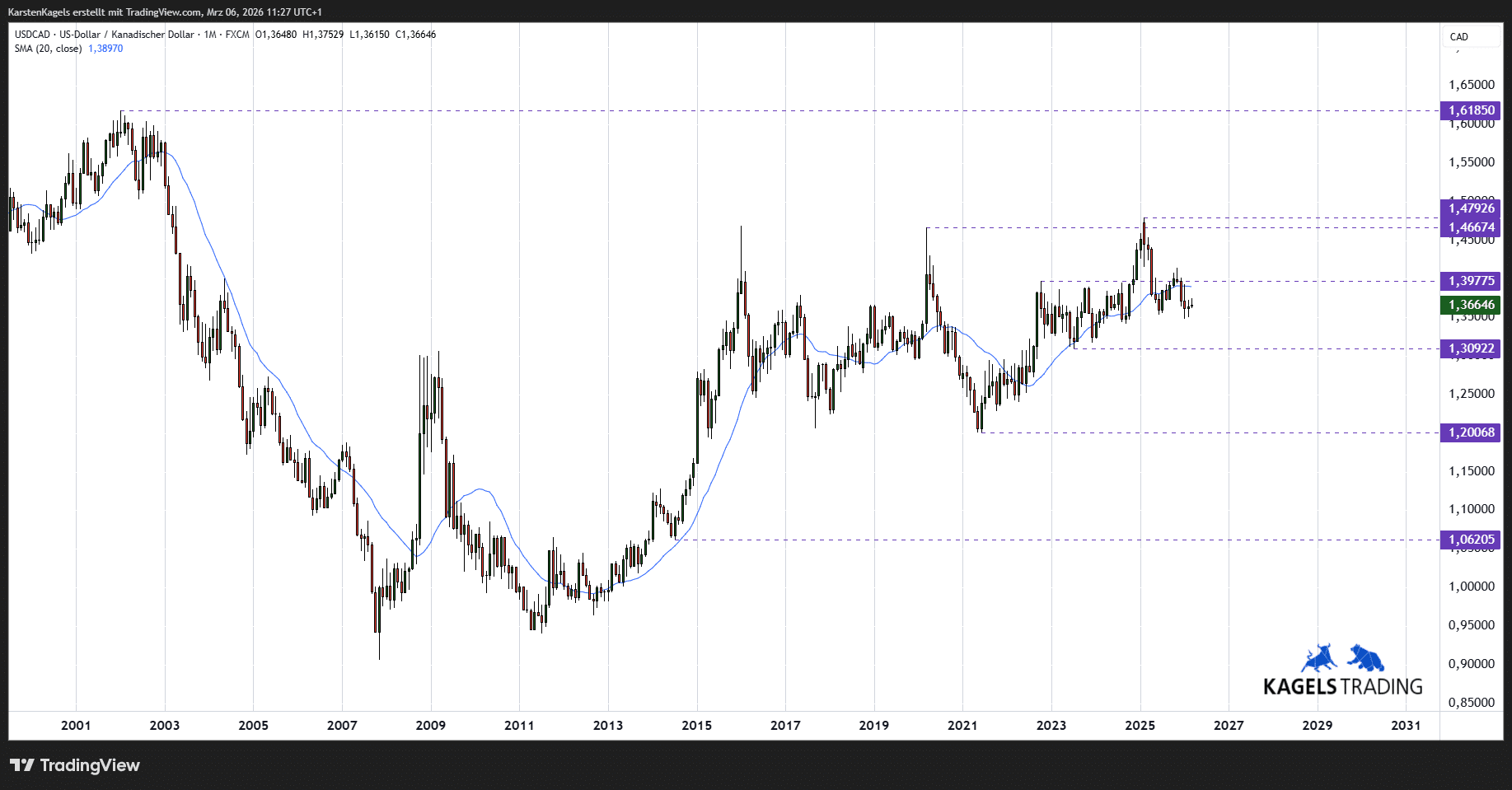Click the 1,46674 price level tag
Viewport: 1512px width, 790px height.
pyautogui.click(x=1470, y=227)
